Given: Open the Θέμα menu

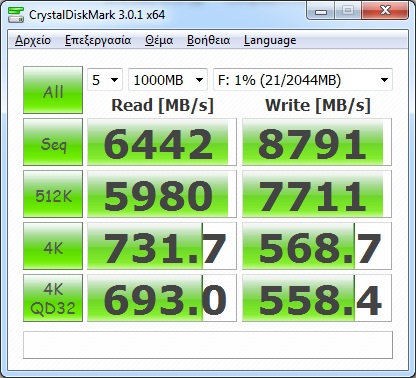Looking at the screenshot, I should tap(159, 40).
